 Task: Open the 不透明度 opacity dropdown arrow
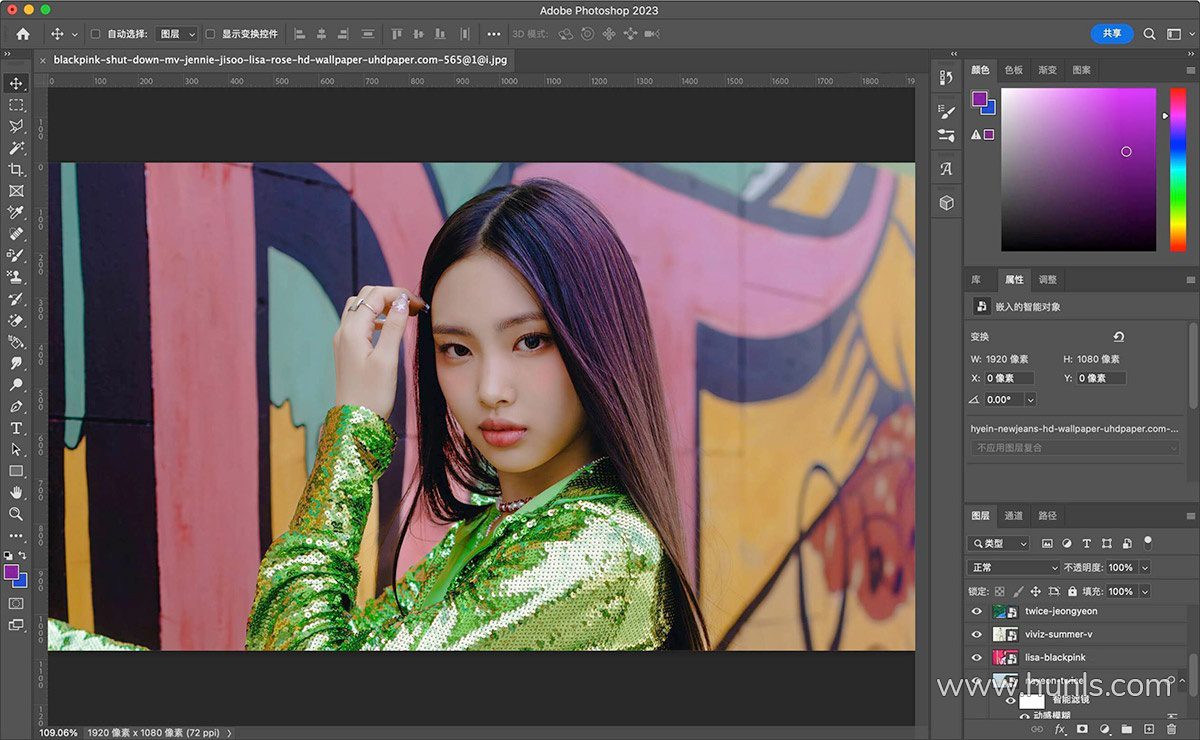(x=1144, y=567)
